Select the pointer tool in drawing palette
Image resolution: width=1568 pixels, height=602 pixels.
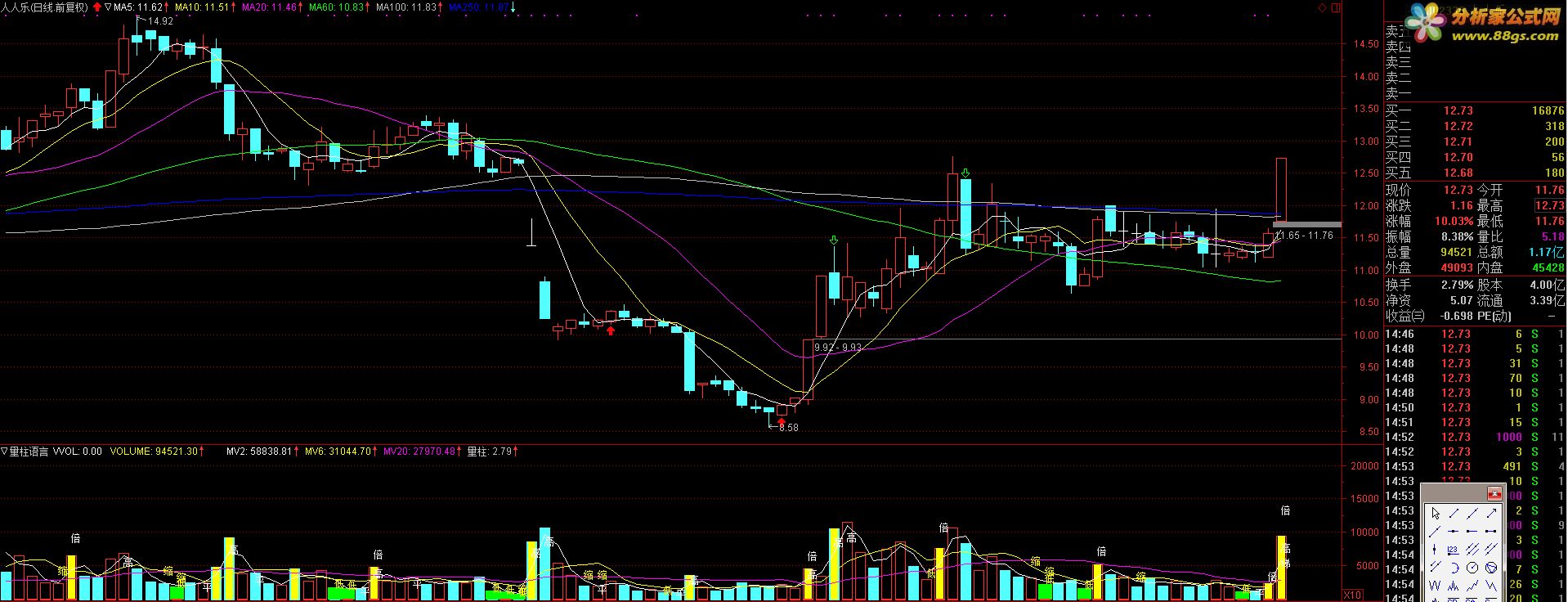(1436, 514)
